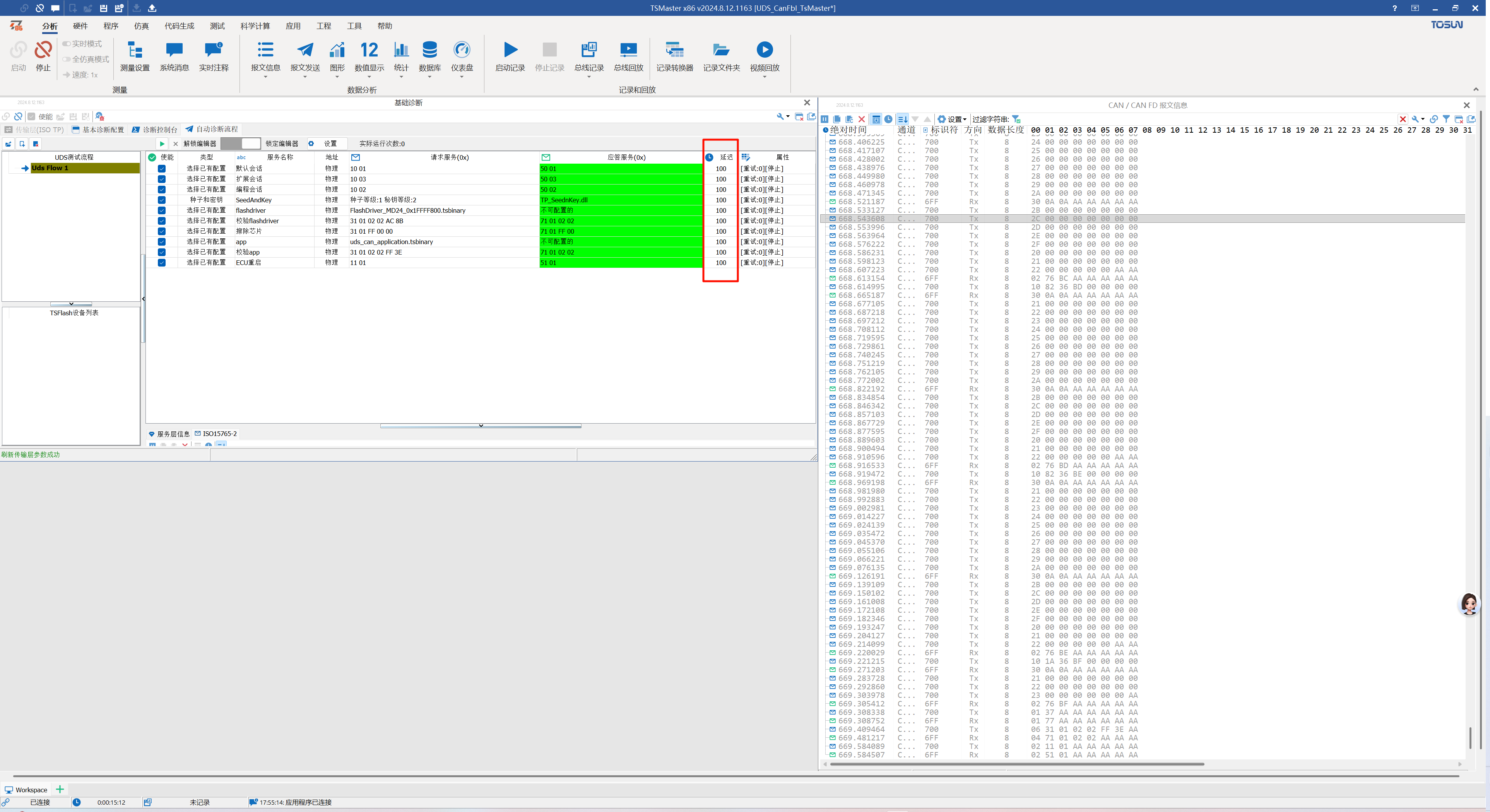Uncheck the ECU重启 service enable checkbox
The width and height of the screenshot is (1490, 812).
162,263
